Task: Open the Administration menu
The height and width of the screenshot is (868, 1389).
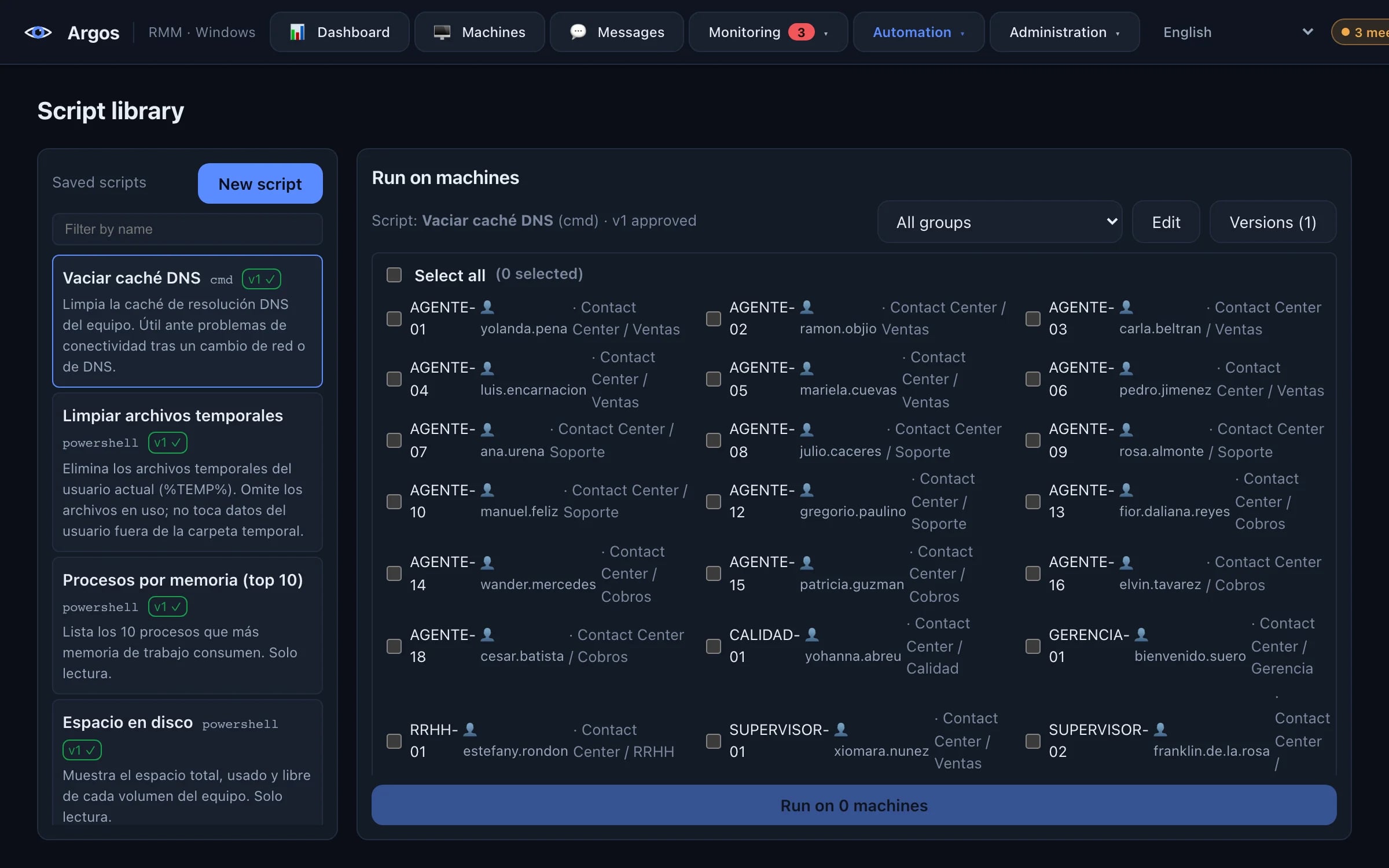Action: pyautogui.click(x=1065, y=32)
